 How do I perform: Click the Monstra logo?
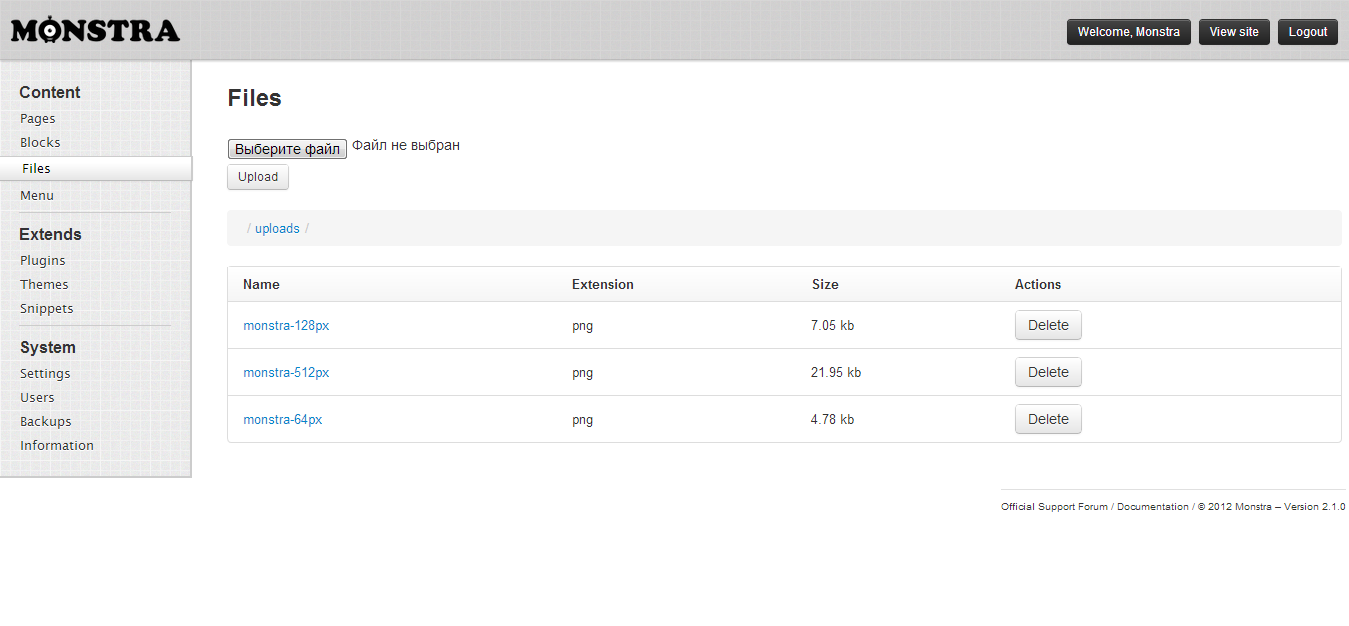tap(95, 31)
